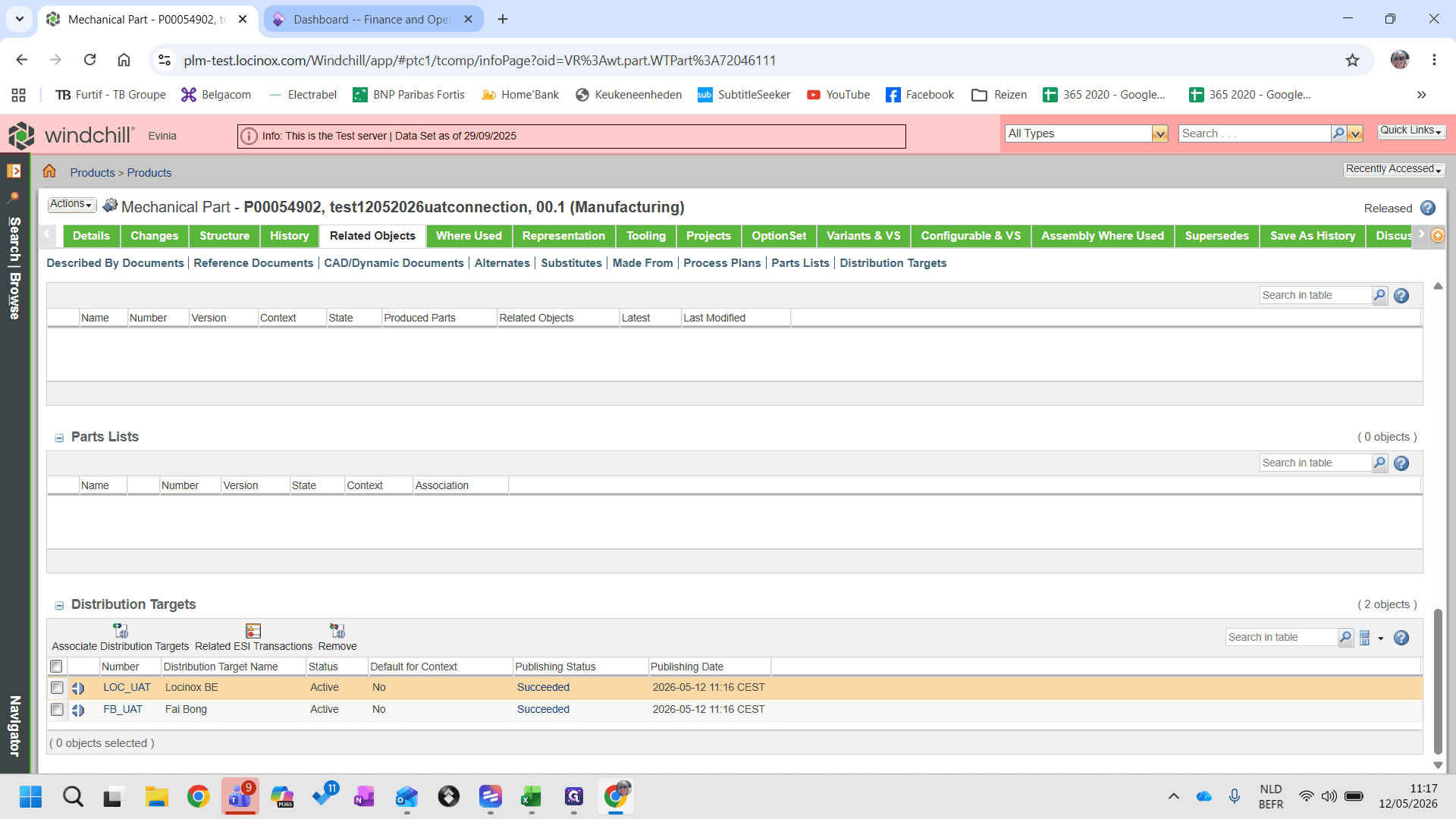Viewport: 1456px width, 819px height.
Task: Switch to the Structure tab
Action: [224, 236]
